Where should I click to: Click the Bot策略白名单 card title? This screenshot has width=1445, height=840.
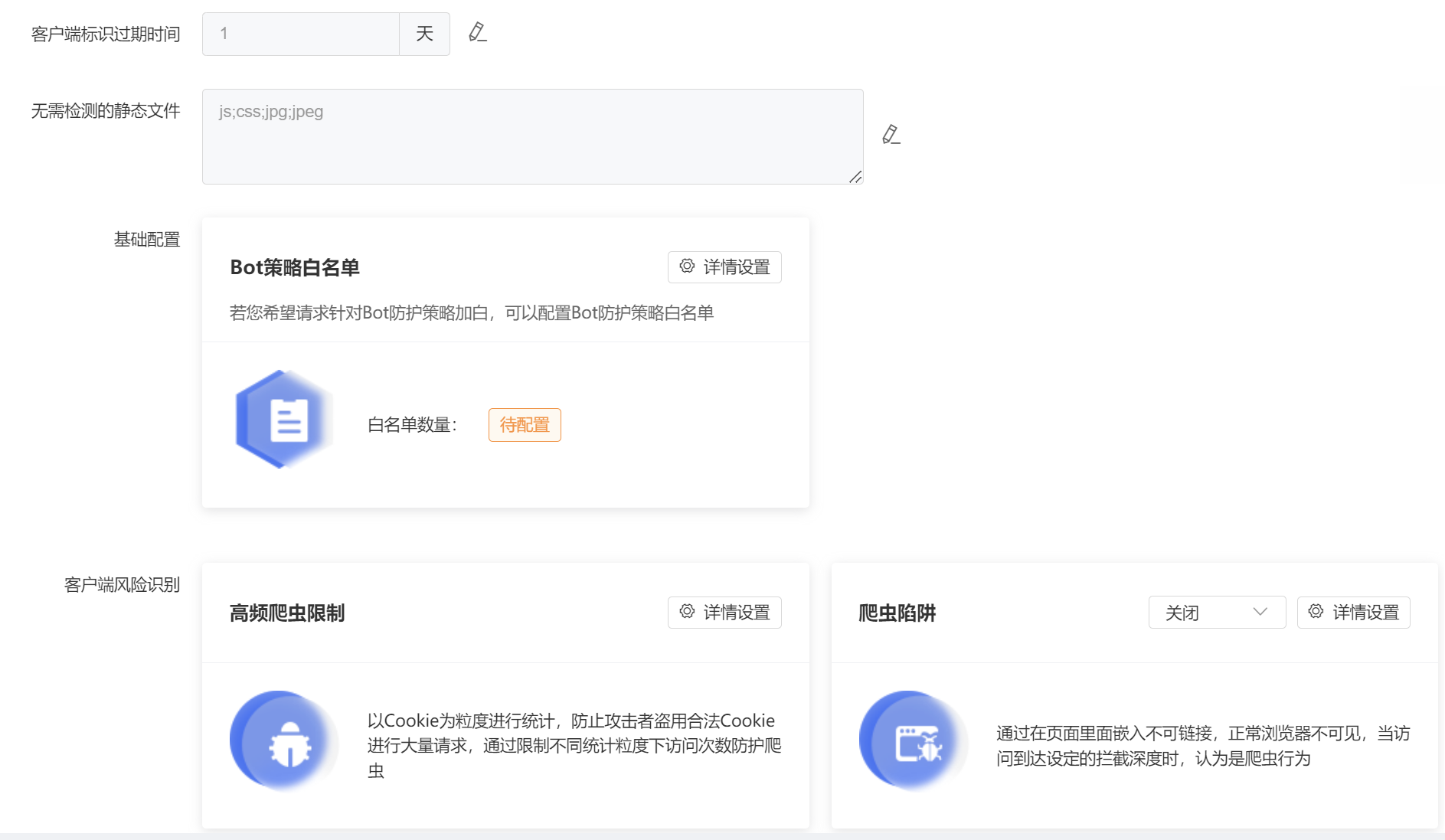click(x=295, y=267)
